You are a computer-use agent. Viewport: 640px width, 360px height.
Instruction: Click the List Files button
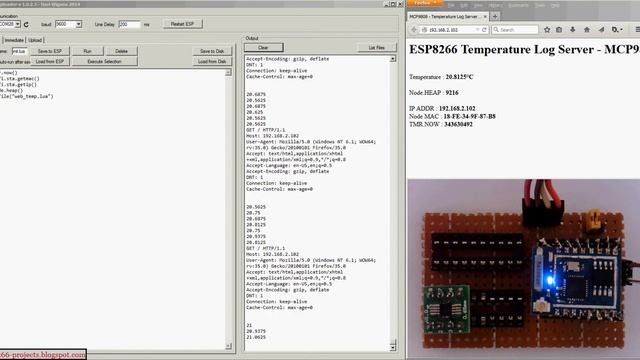(x=376, y=48)
